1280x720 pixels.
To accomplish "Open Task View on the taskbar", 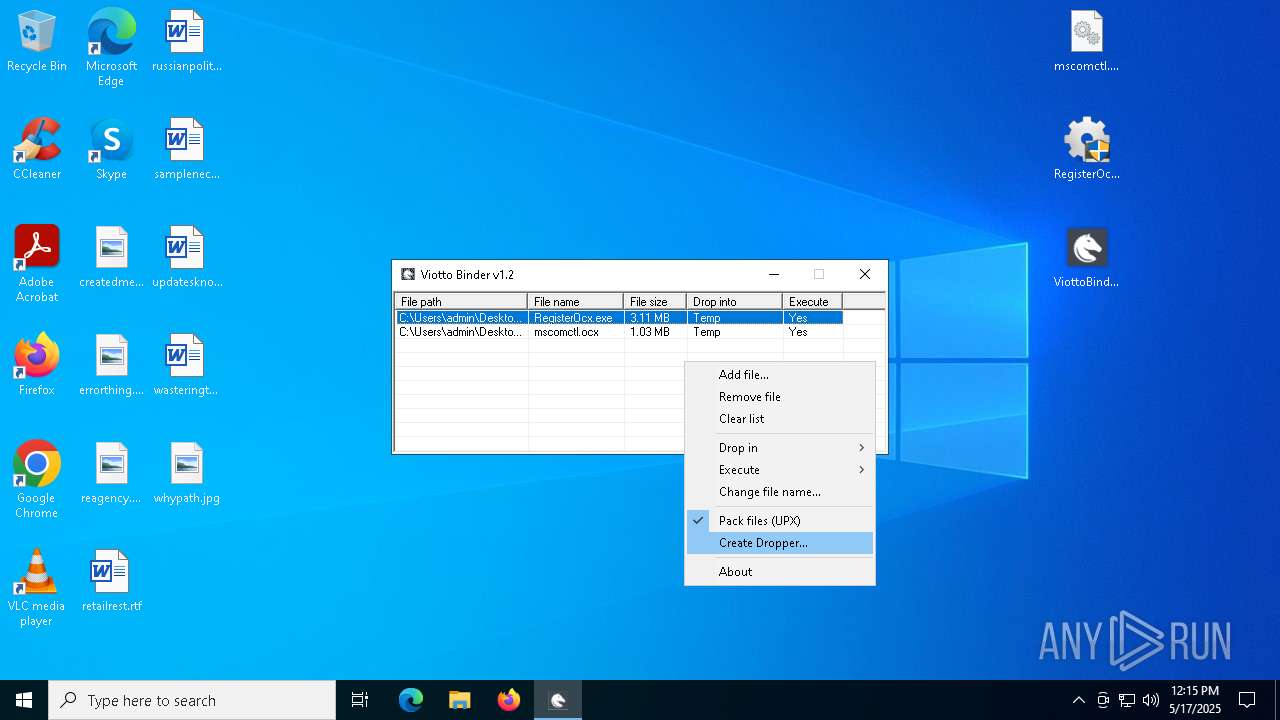I will [360, 700].
